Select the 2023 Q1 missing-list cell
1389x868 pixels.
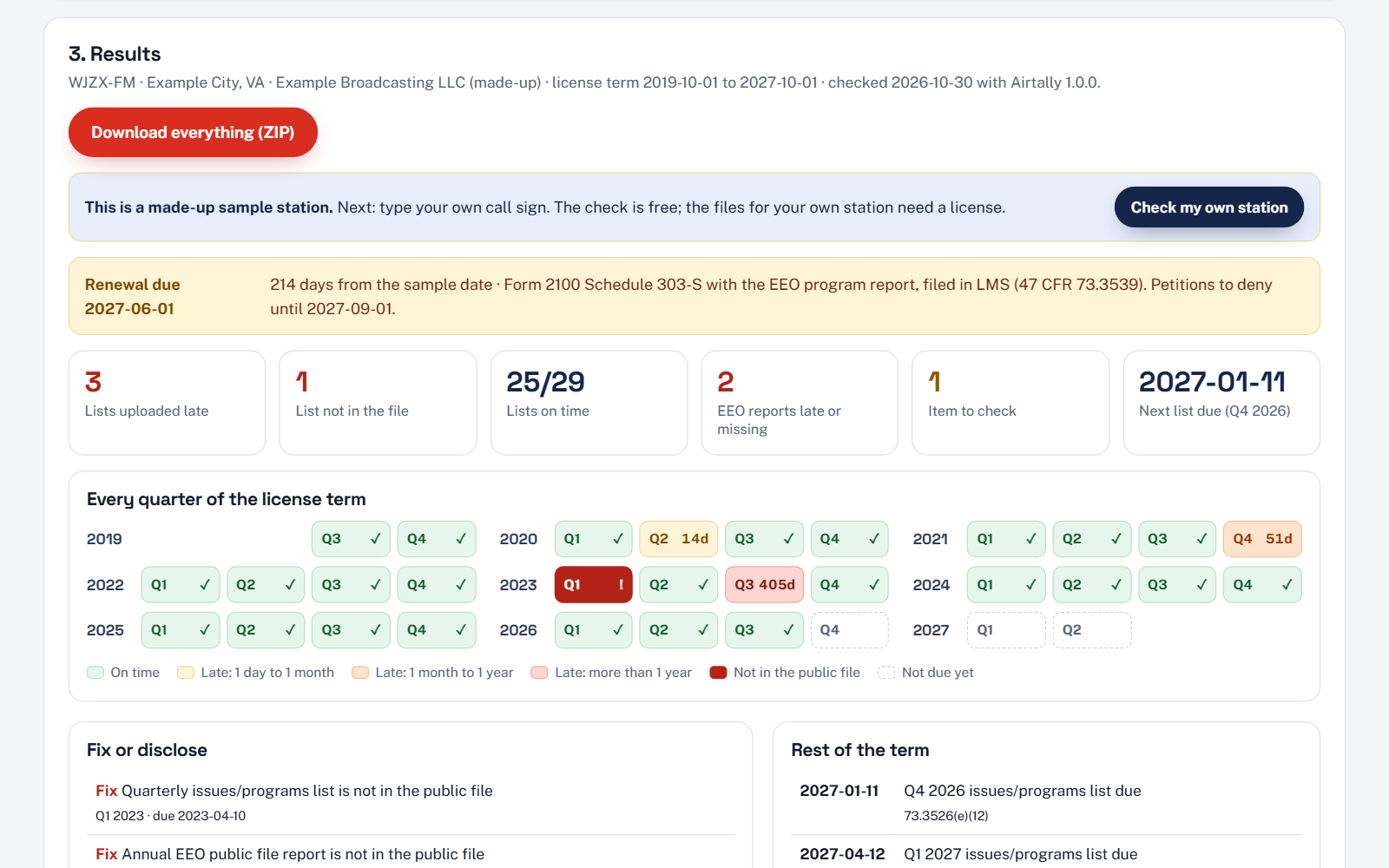(x=594, y=585)
